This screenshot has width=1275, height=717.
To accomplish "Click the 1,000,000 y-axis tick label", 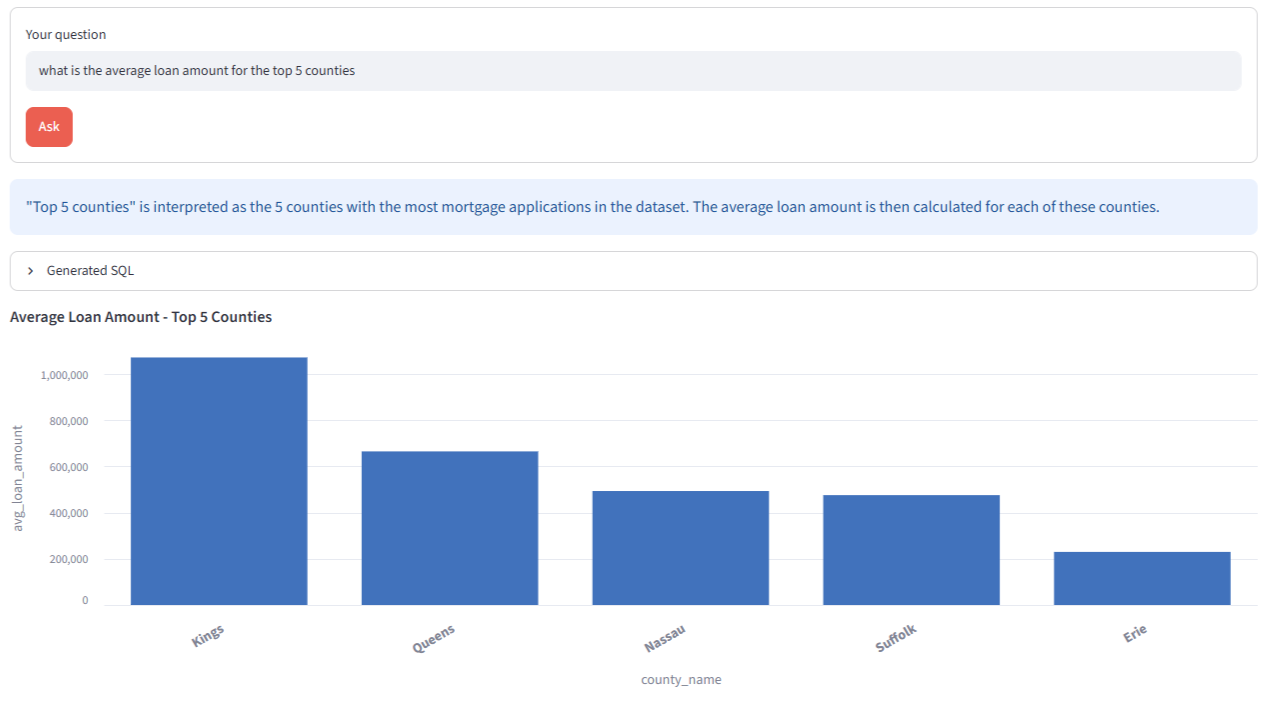I will 65,375.
